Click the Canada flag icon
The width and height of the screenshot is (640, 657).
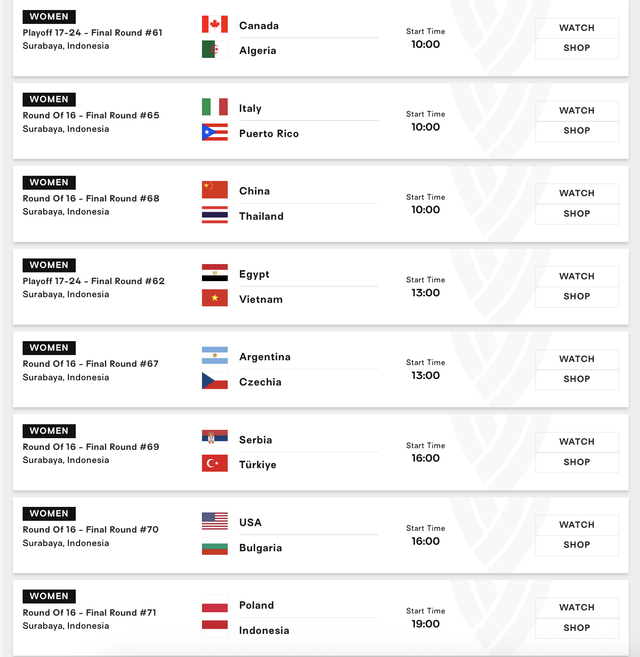tap(215, 24)
